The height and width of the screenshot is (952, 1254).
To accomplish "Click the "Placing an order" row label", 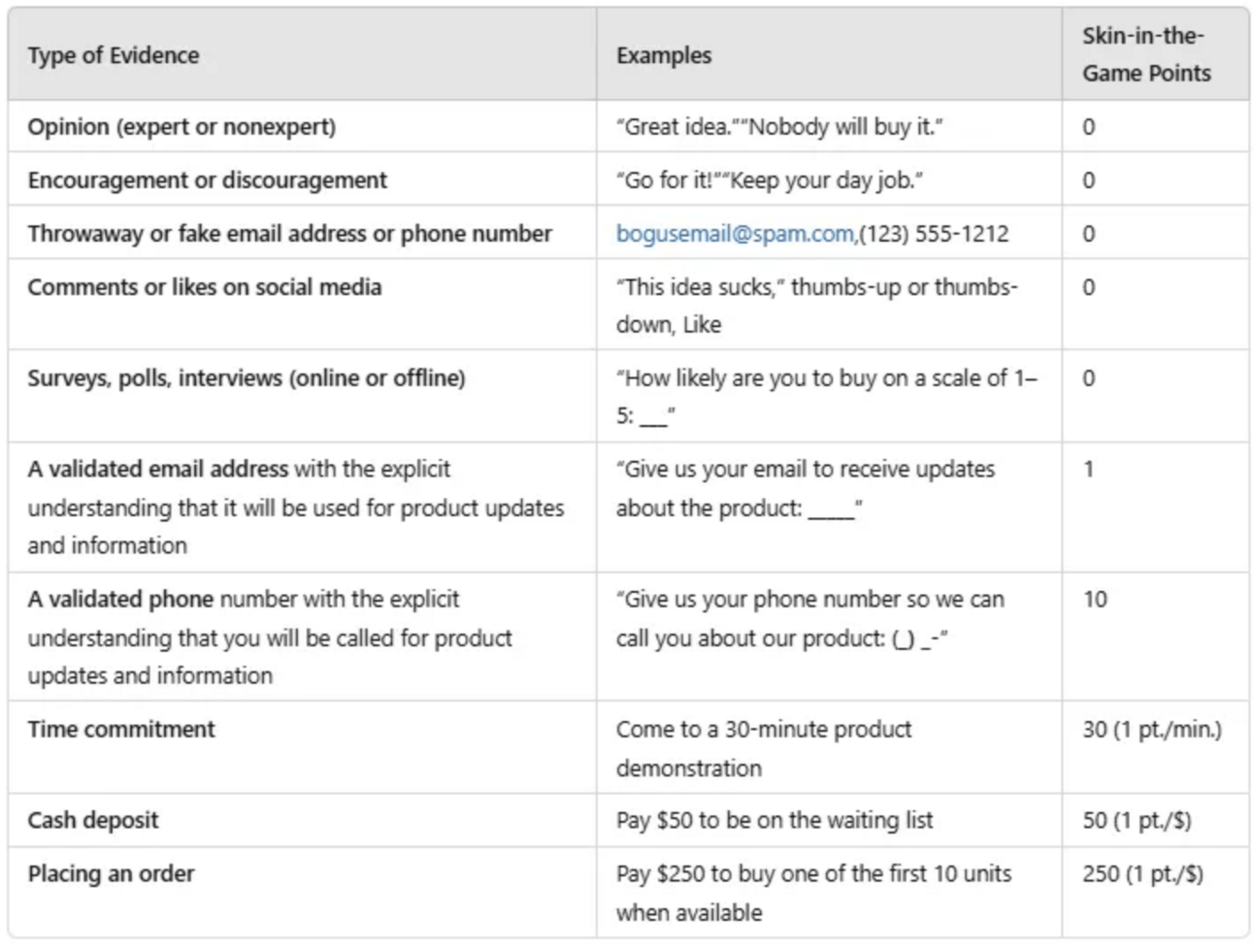I will tap(112, 874).
